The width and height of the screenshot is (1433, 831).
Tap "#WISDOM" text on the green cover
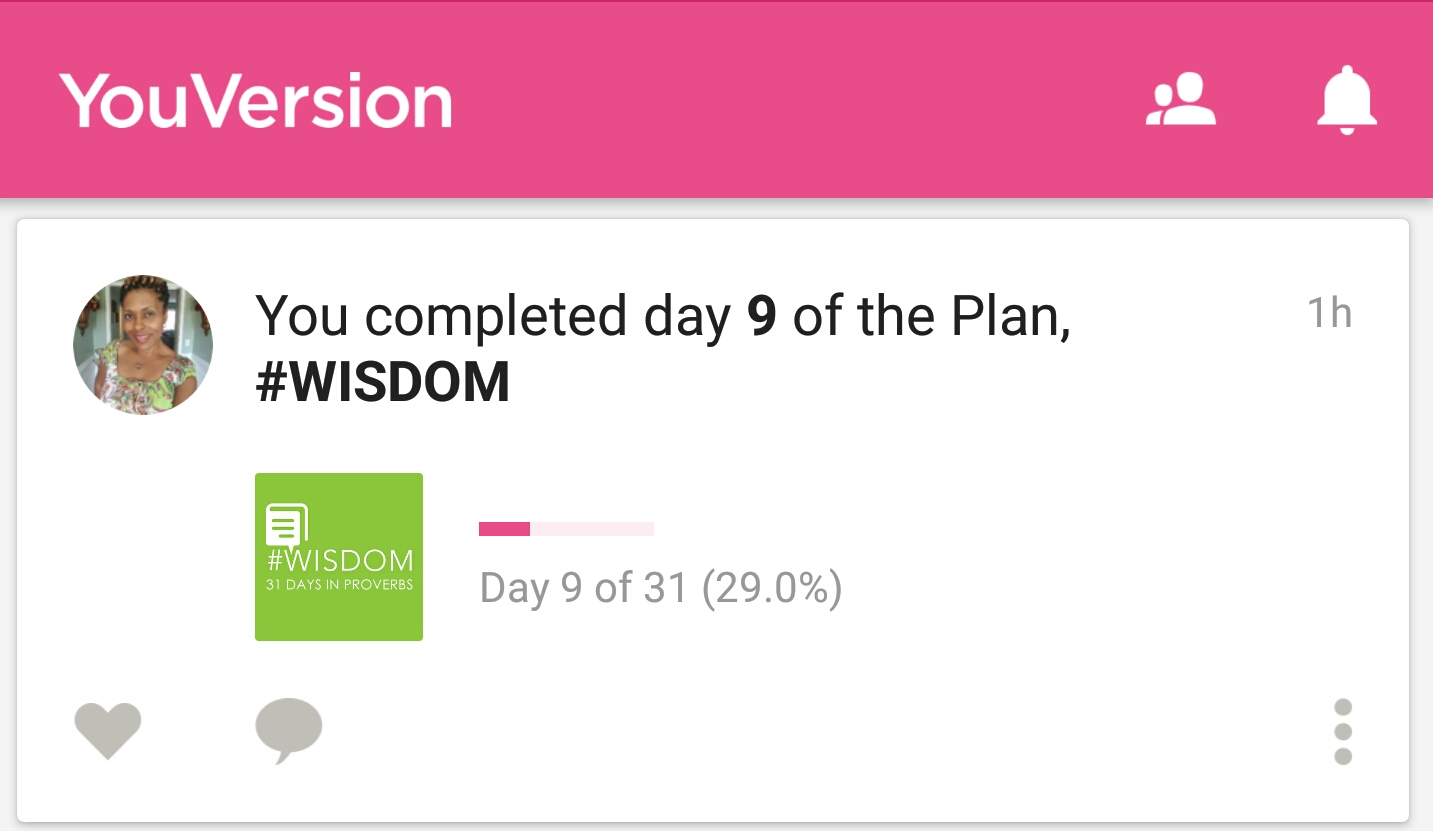click(340, 560)
